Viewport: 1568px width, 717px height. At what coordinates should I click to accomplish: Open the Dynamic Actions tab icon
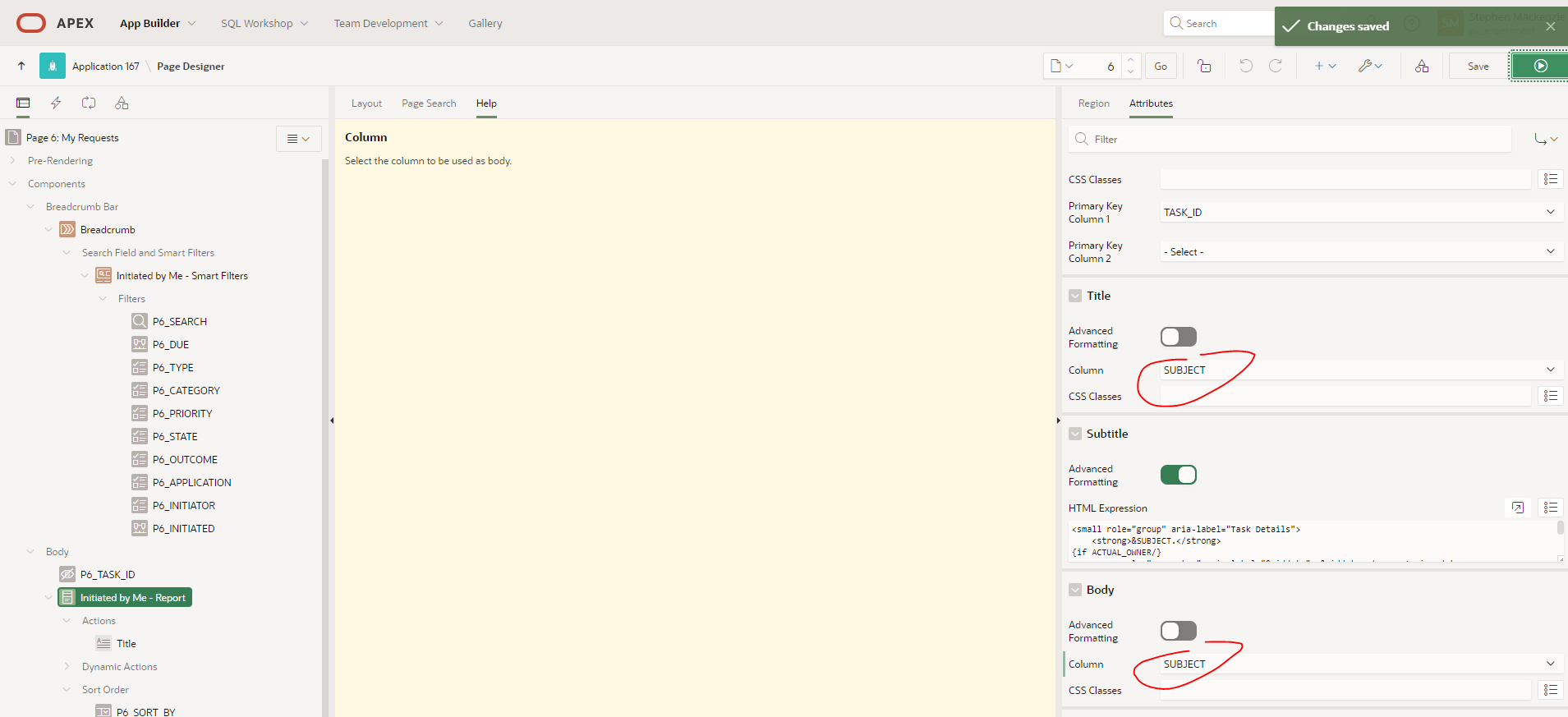(56, 103)
